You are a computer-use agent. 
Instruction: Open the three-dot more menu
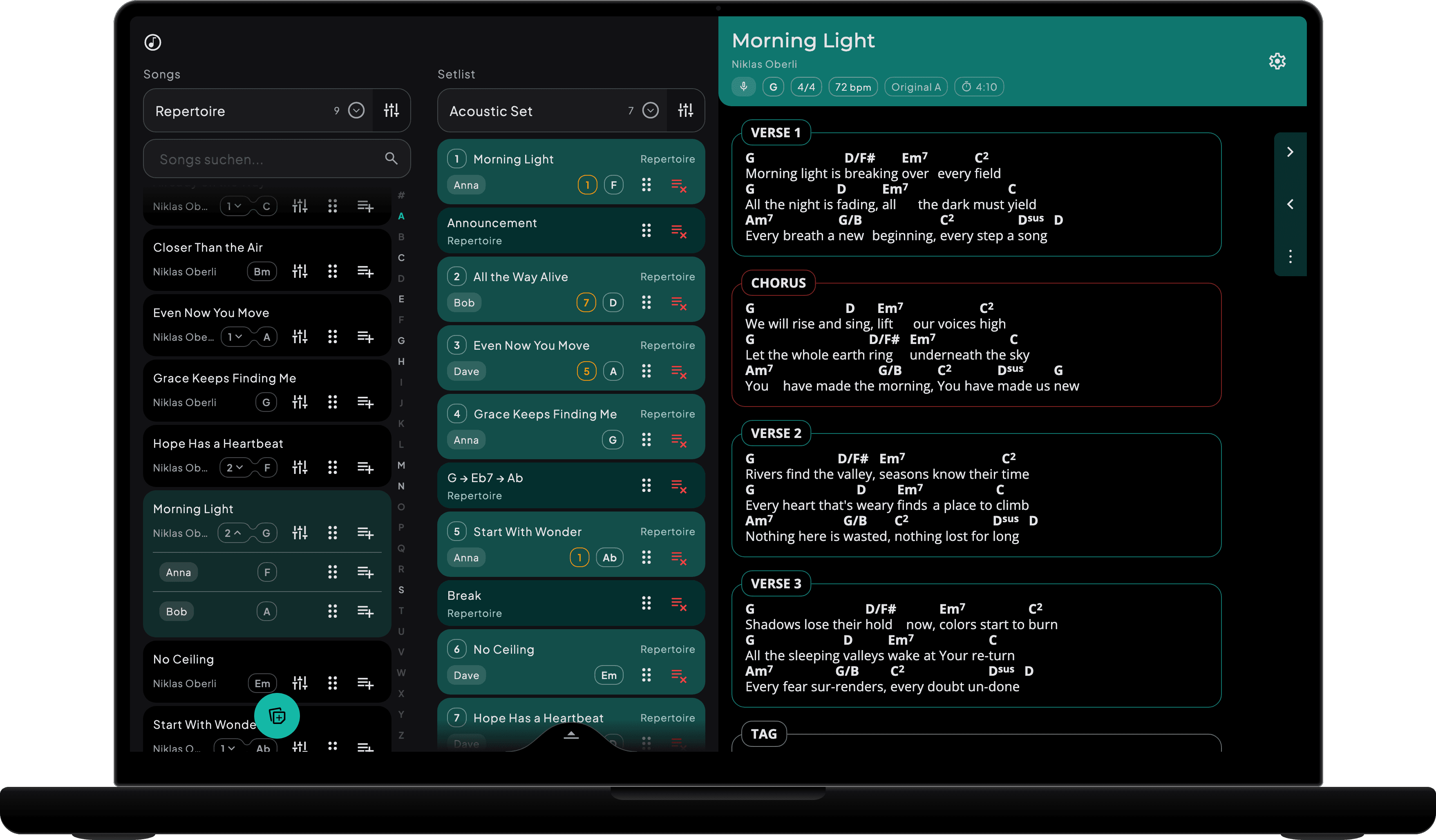pyautogui.click(x=1290, y=257)
